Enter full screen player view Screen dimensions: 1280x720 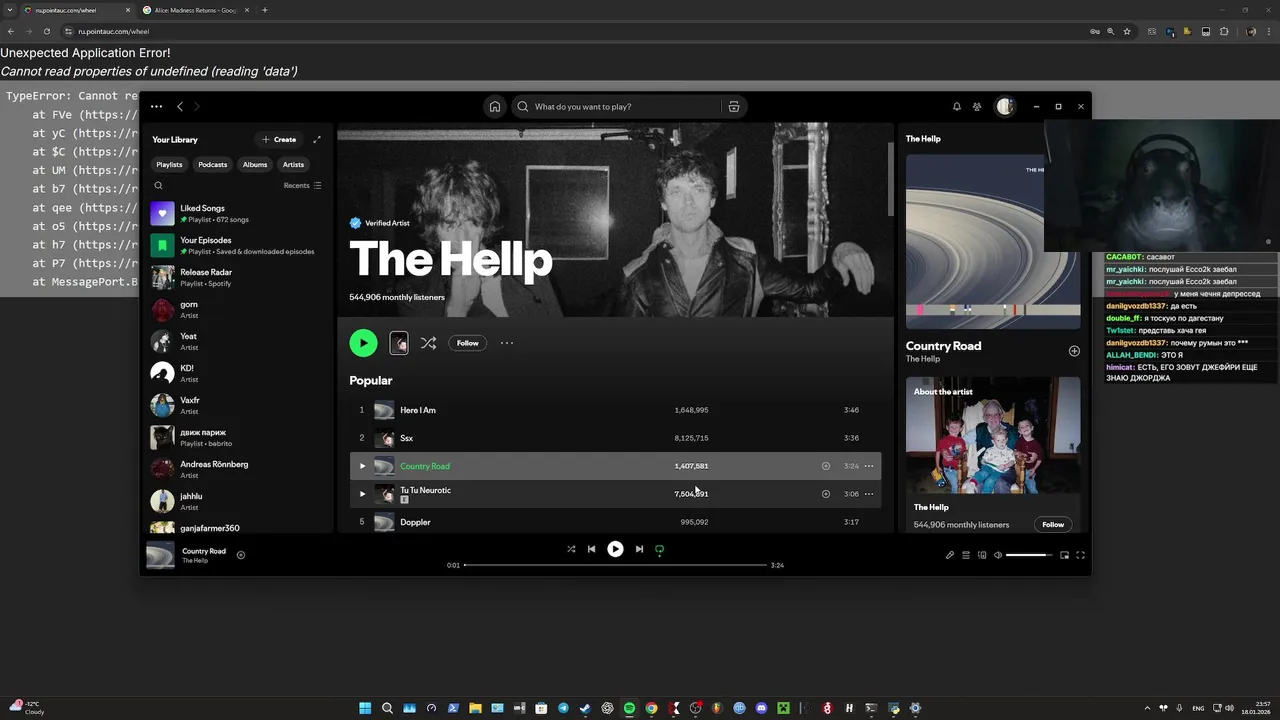coord(1080,555)
